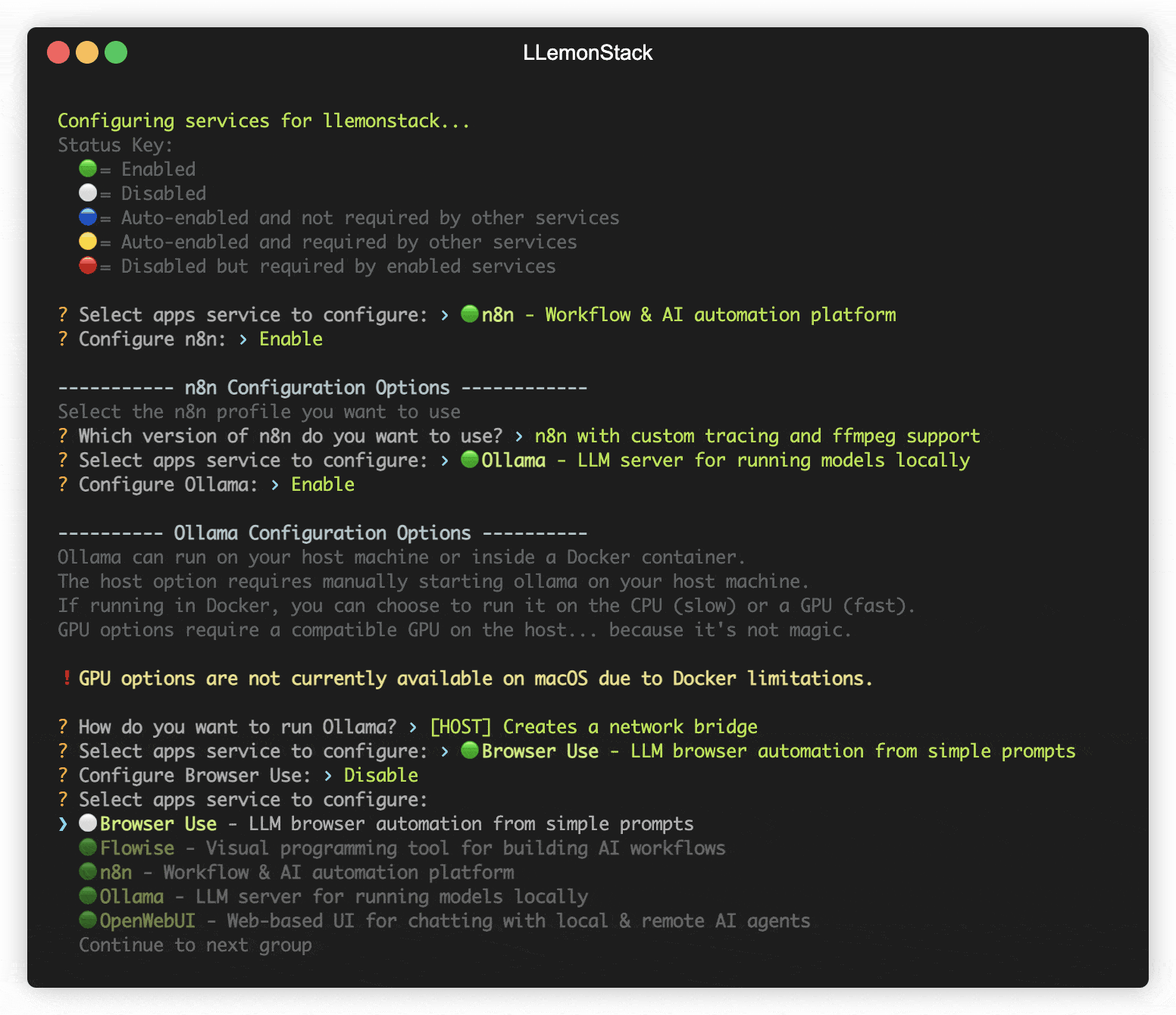The width and height of the screenshot is (1176, 1015).
Task: Click 'Which version of n8n do you want to use?'
Action: (290, 436)
